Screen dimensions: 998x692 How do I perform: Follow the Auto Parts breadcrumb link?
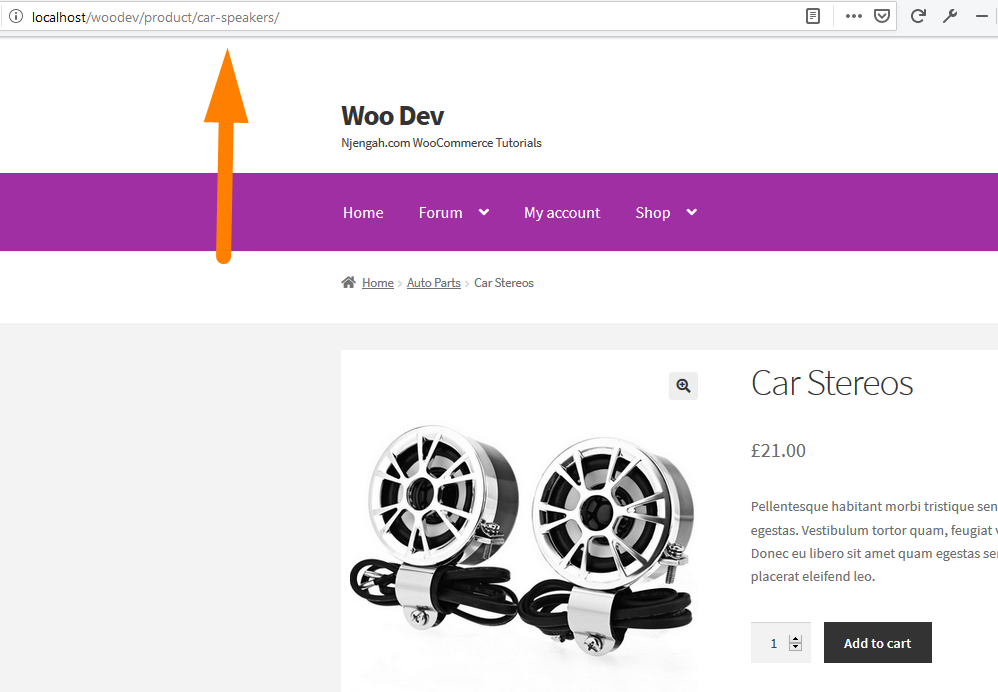[433, 283]
